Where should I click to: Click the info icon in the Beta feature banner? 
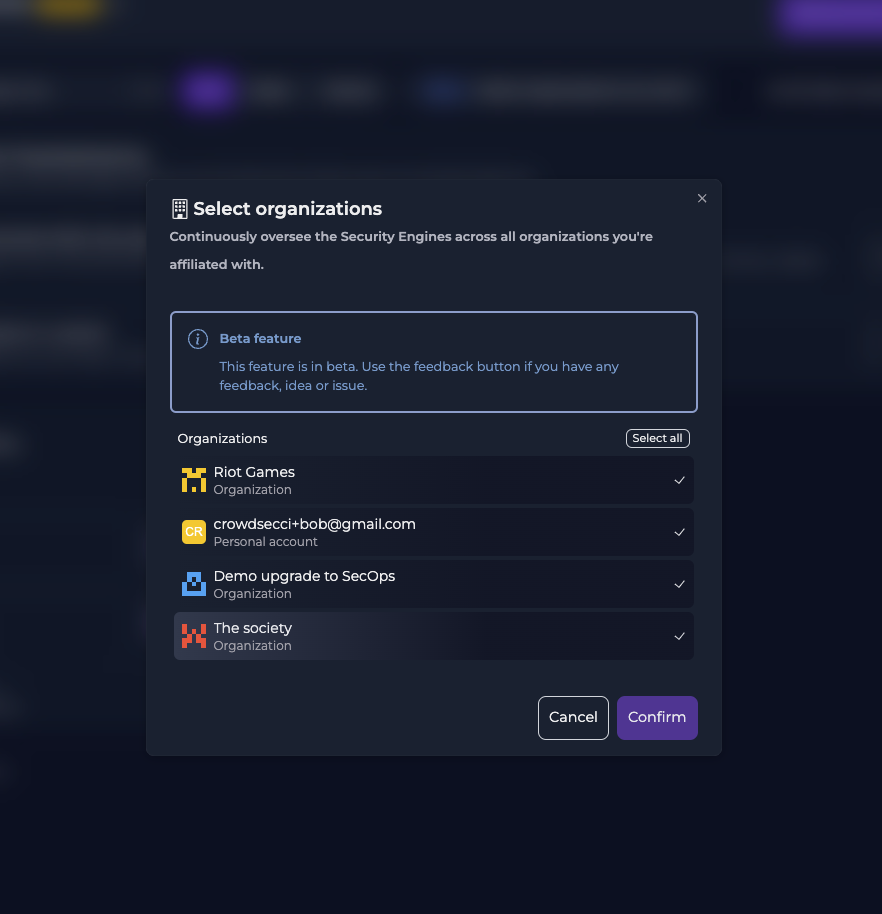[197, 339]
